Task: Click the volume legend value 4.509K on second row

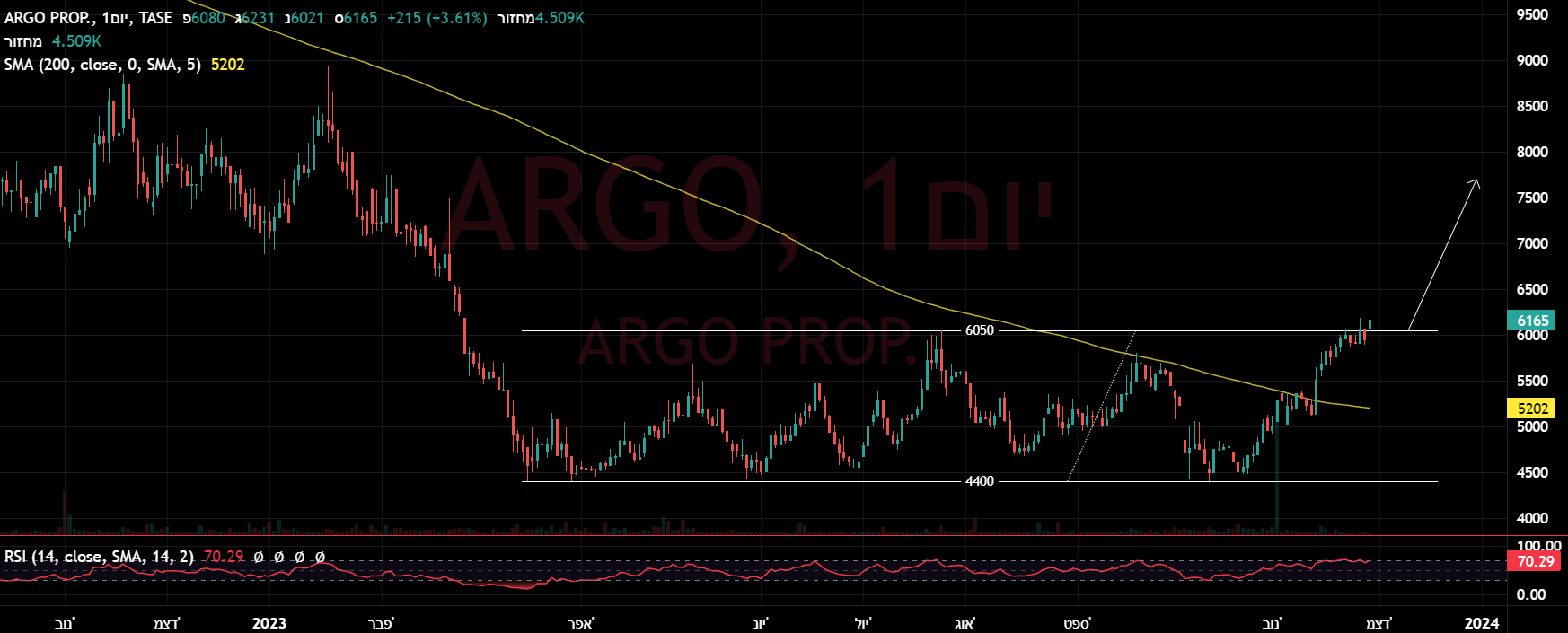Action: coord(76,41)
